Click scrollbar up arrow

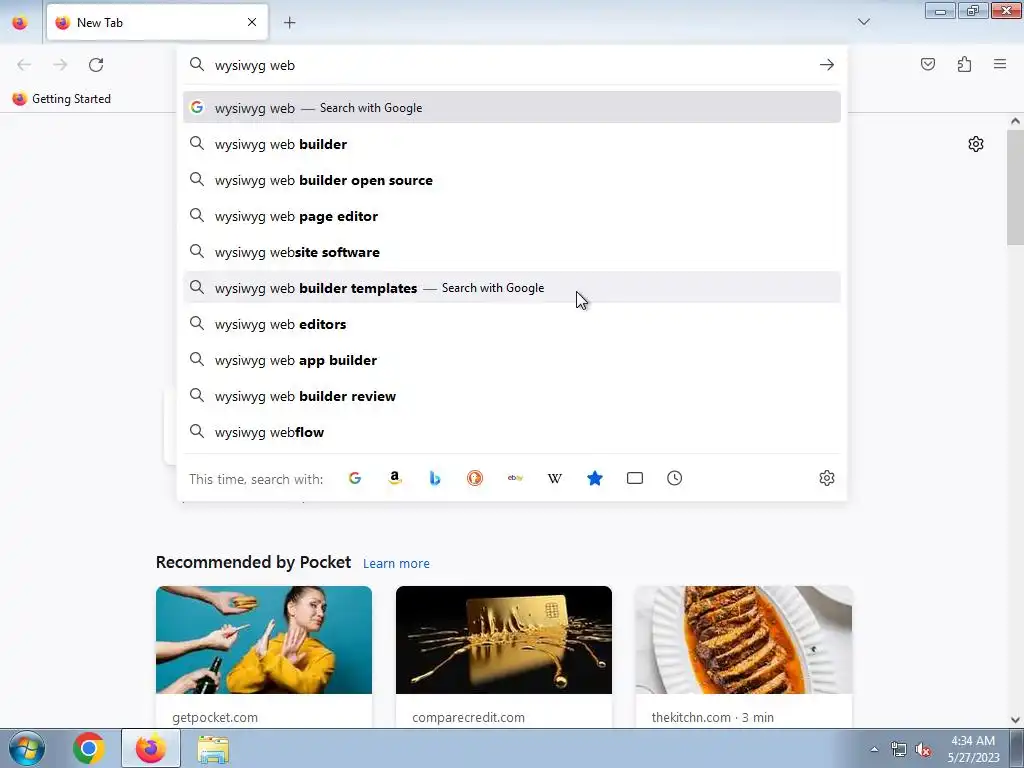[1015, 121]
